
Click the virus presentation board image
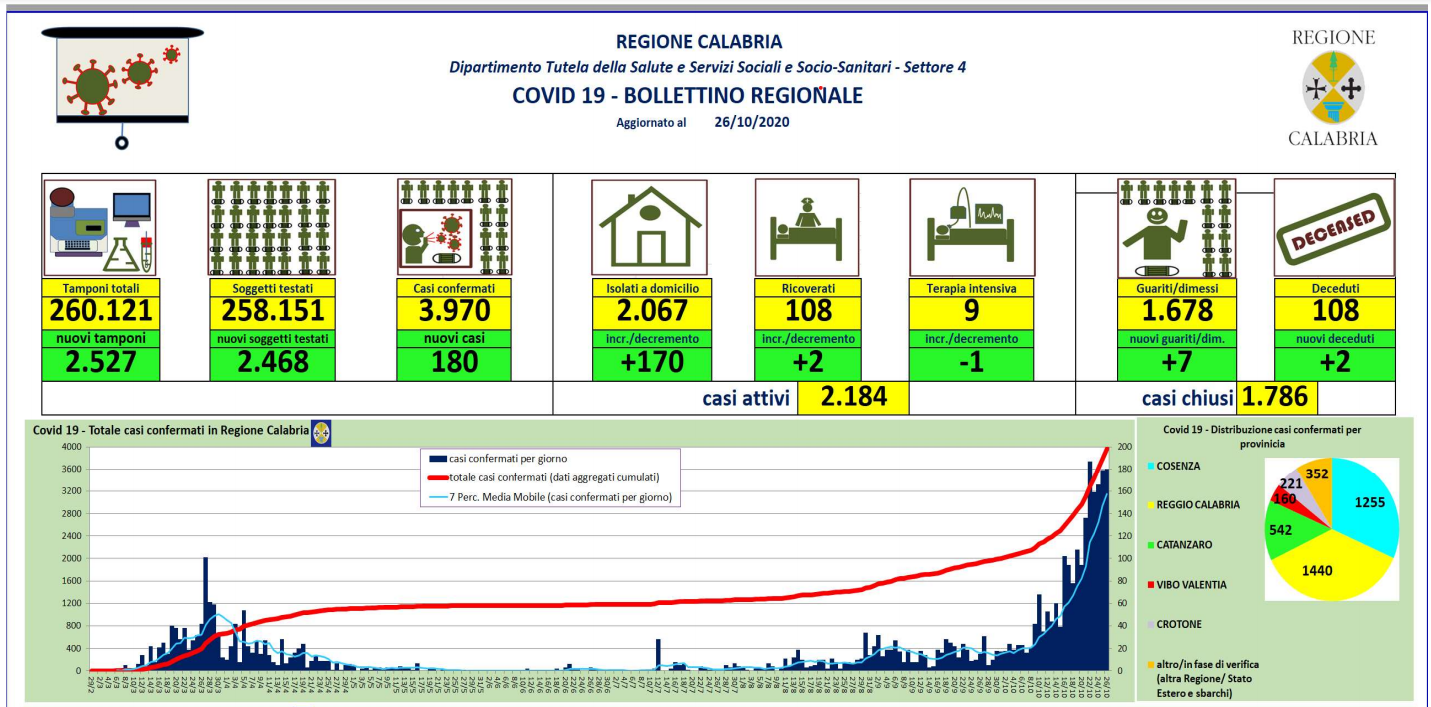click(x=123, y=80)
